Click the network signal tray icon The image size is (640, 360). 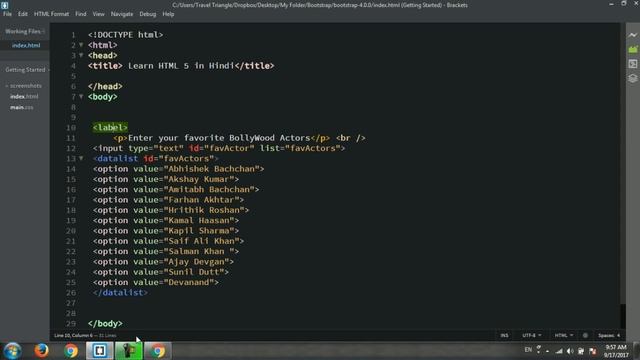559,351
